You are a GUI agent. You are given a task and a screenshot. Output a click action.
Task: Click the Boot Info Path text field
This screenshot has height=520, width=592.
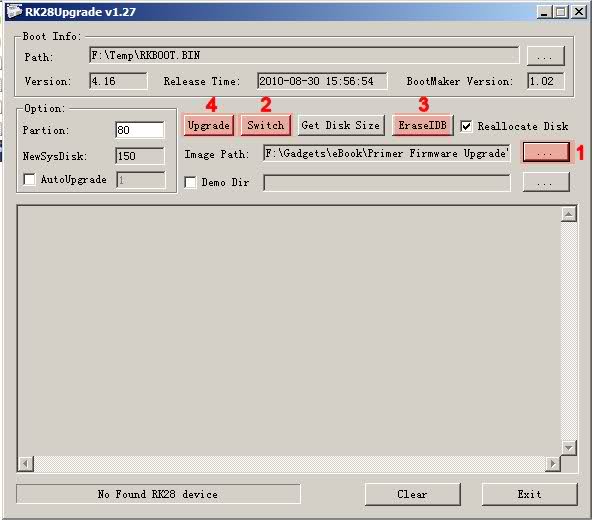pyautogui.click(x=304, y=56)
